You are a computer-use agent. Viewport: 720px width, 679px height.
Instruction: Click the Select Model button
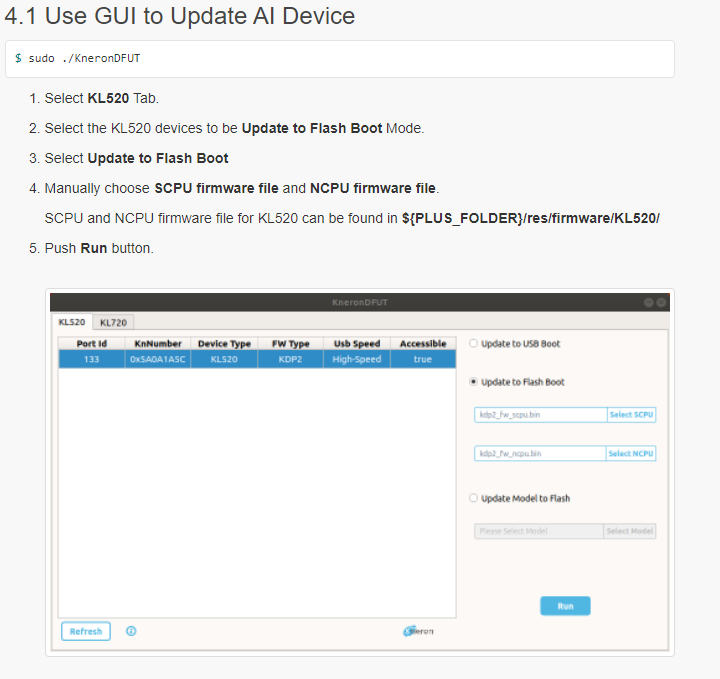[x=630, y=531]
